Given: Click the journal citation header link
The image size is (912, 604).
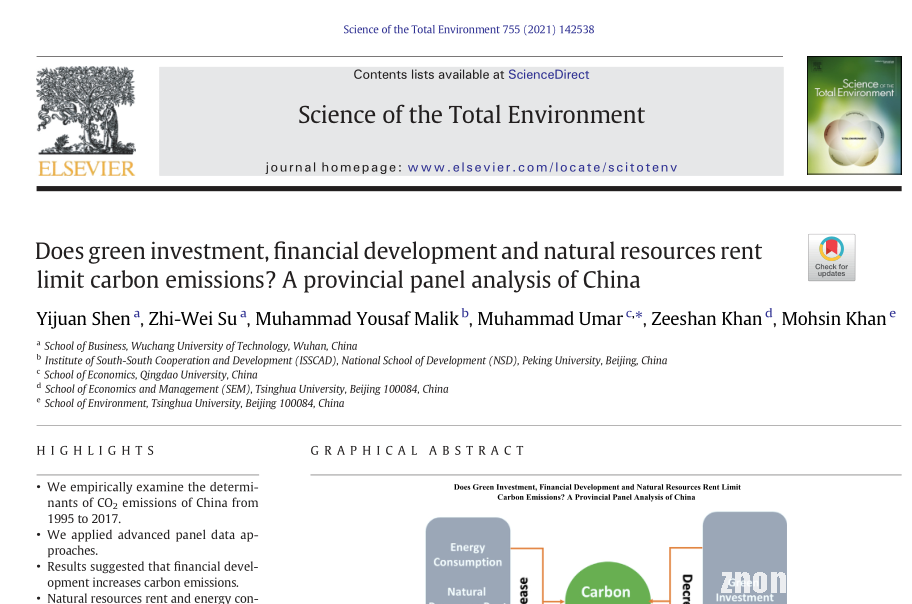Looking at the screenshot, I should (x=468, y=29).
